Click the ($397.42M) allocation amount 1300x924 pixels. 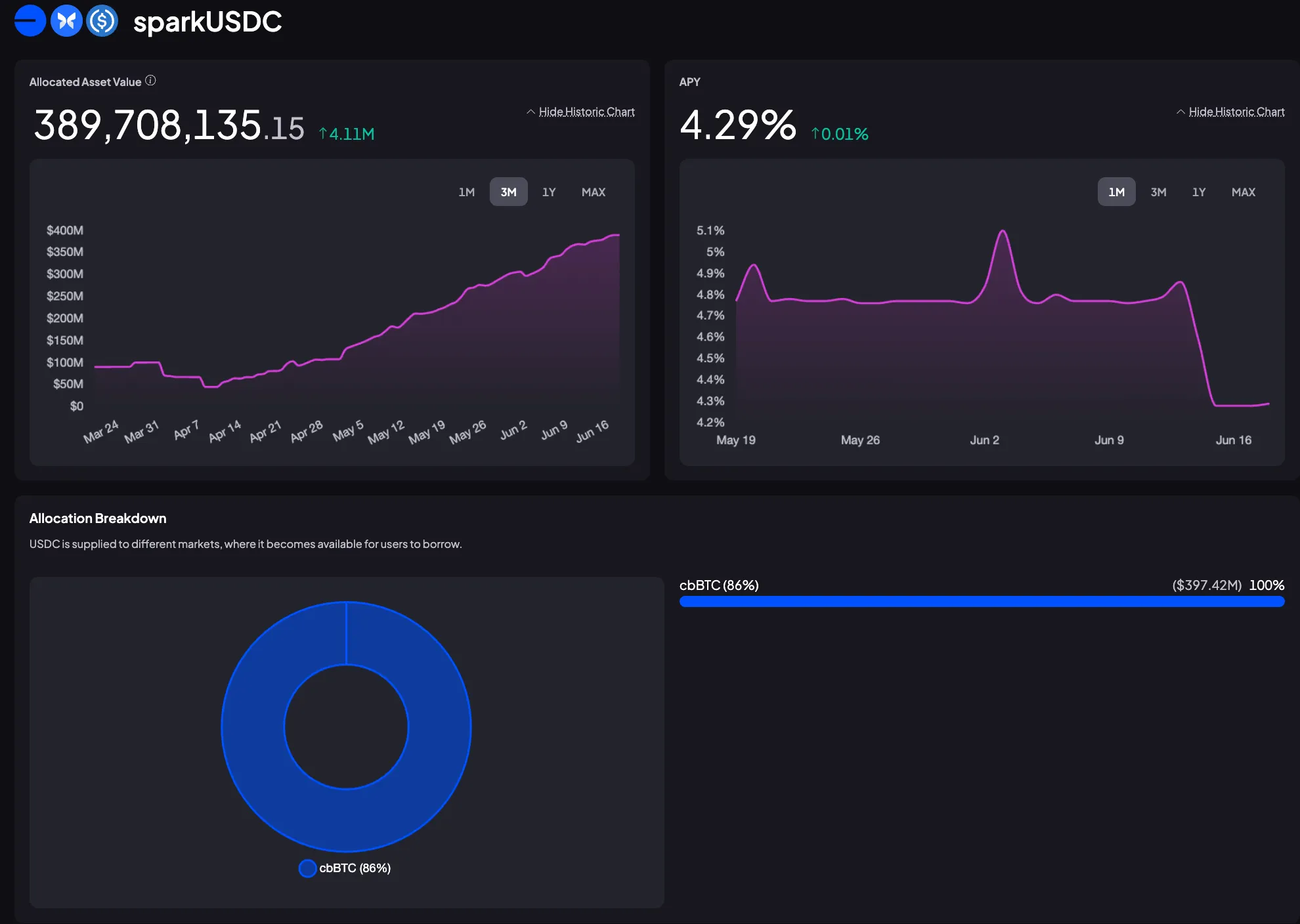(1207, 585)
